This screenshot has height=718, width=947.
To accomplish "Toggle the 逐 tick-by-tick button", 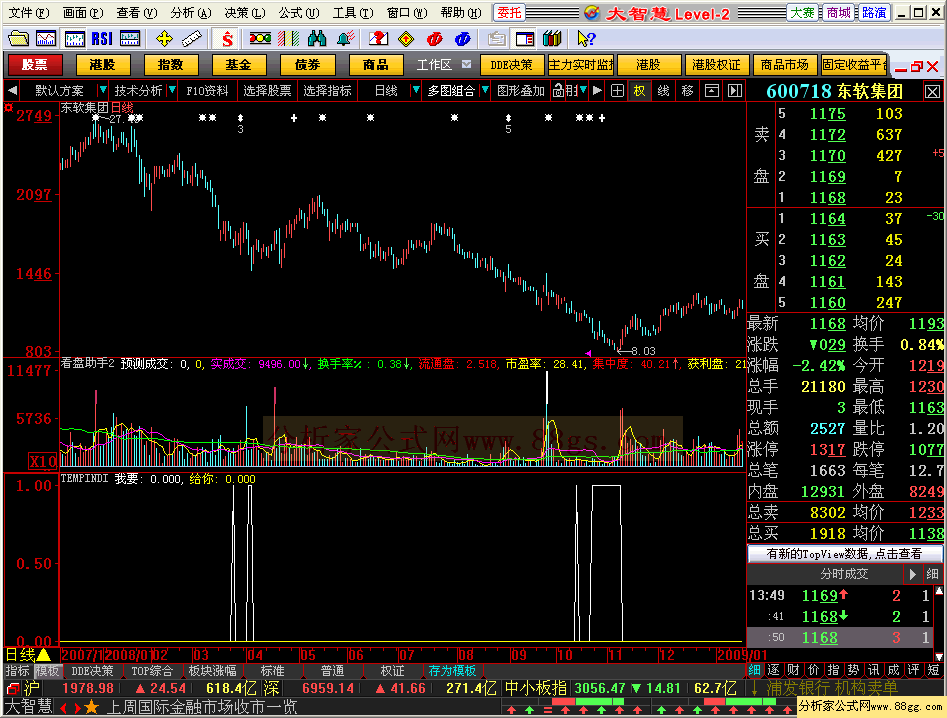I will tap(774, 670).
